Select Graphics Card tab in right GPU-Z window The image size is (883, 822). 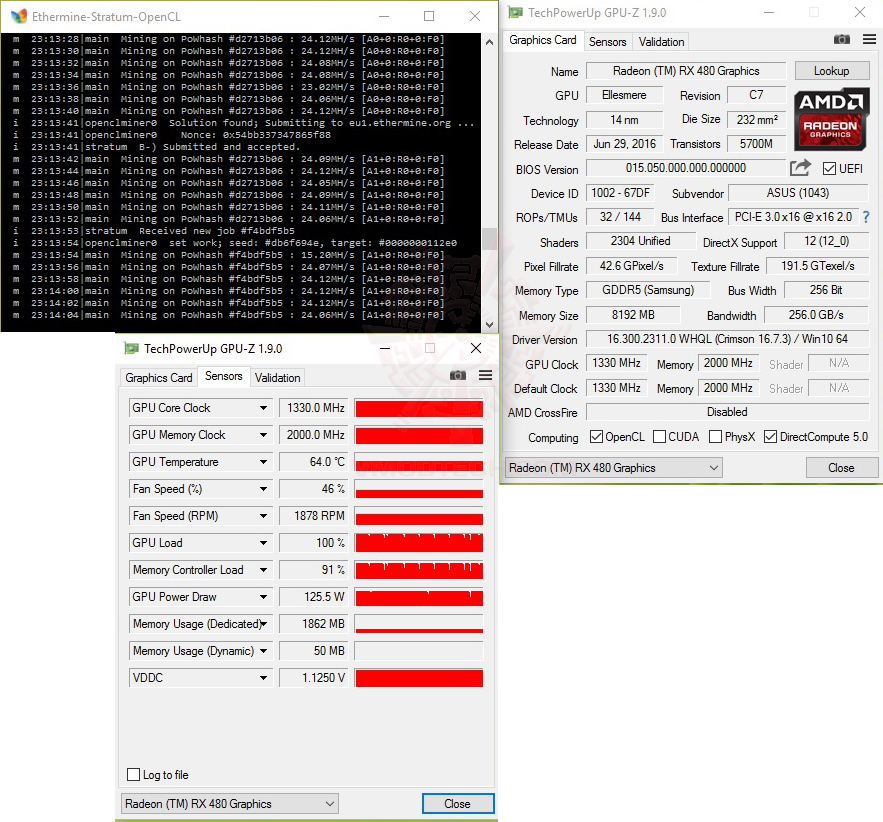click(x=542, y=40)
